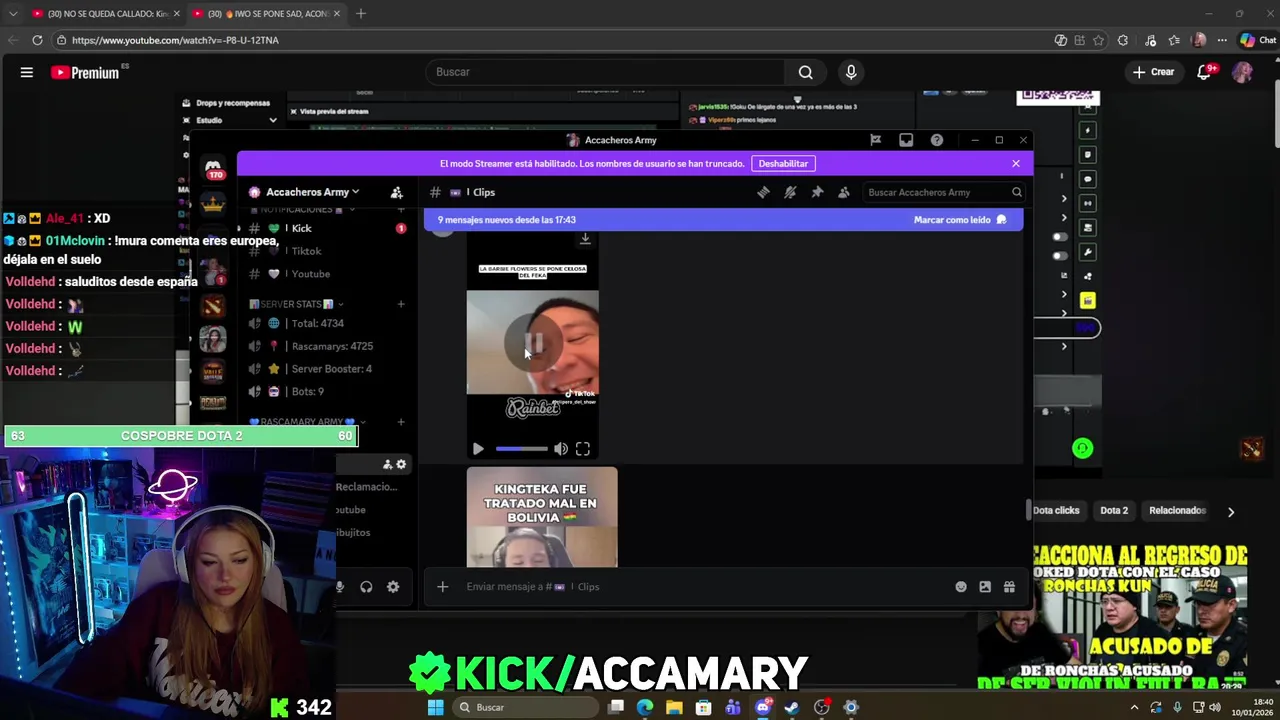Open gift Nitro icon
Screen dimensions: 1280x720
(x=1009, y=587)
